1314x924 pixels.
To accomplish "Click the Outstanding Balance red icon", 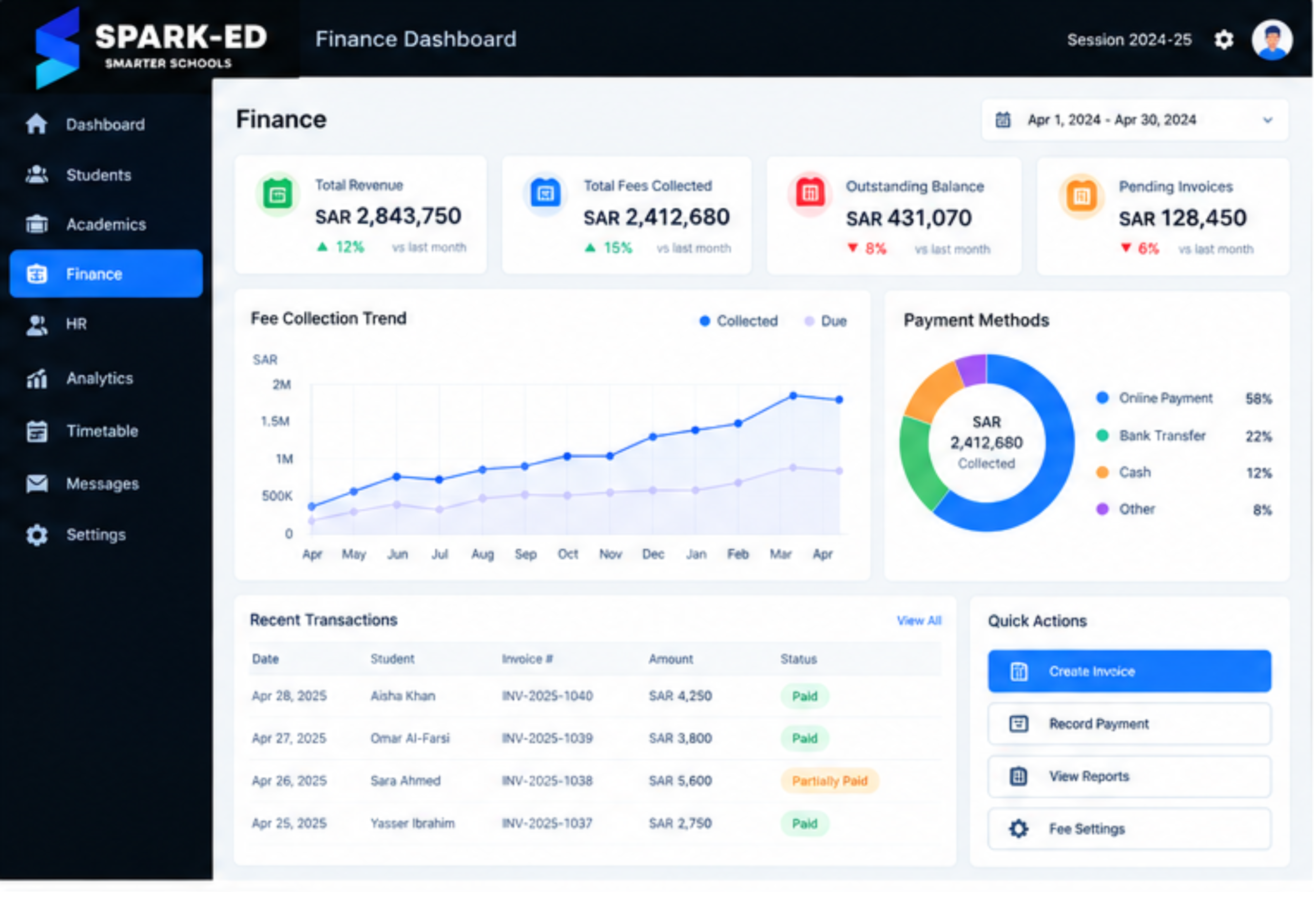I will coord(810,194).
